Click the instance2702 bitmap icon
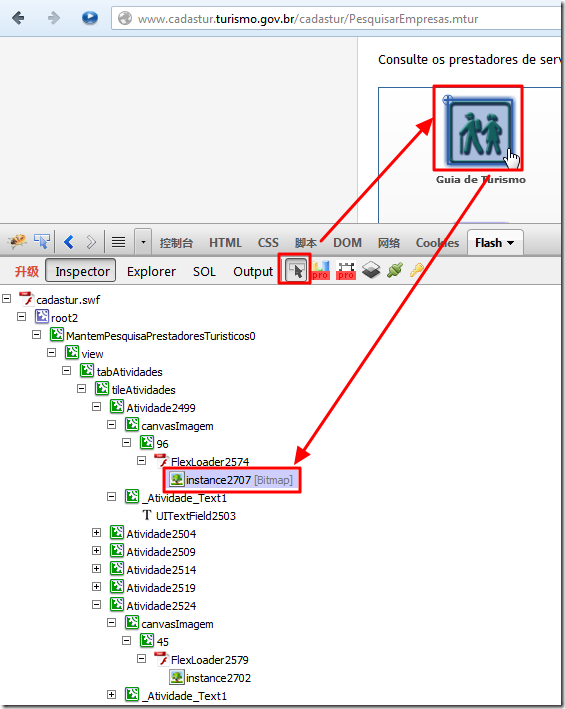The height and width of the screenshot is (709, 565). (x=177, y=677)
